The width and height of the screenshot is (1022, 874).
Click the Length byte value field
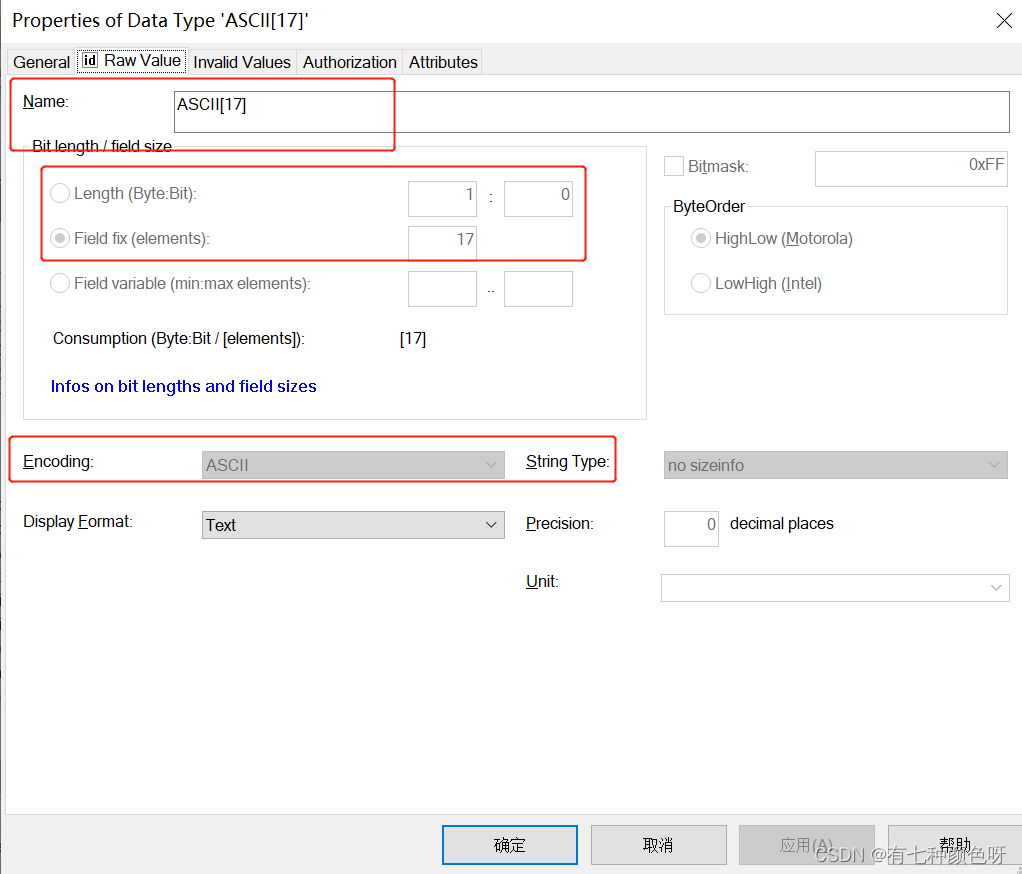(442, 198)
